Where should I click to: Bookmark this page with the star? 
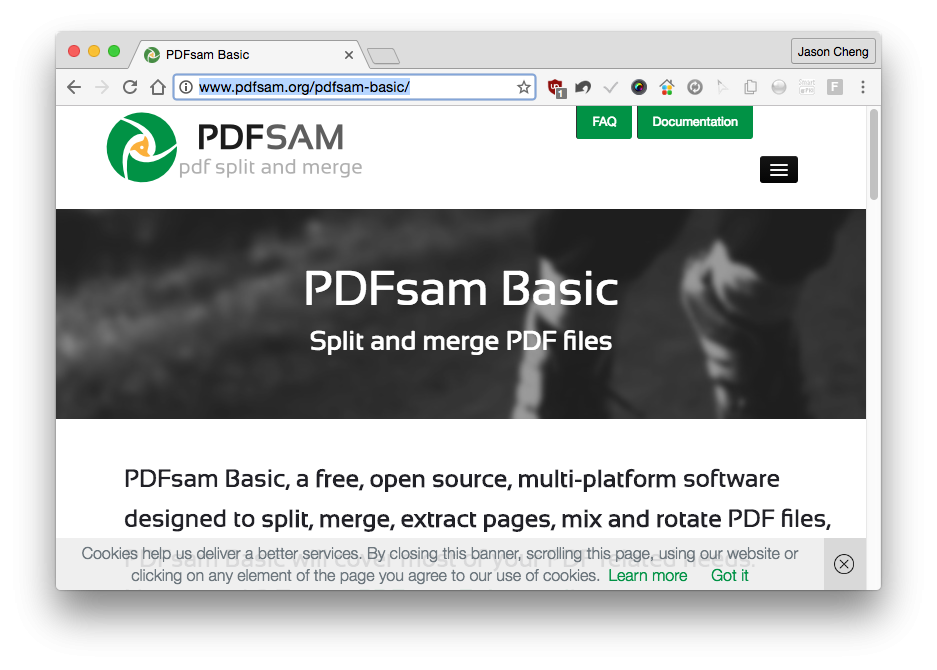coord(523,87)
